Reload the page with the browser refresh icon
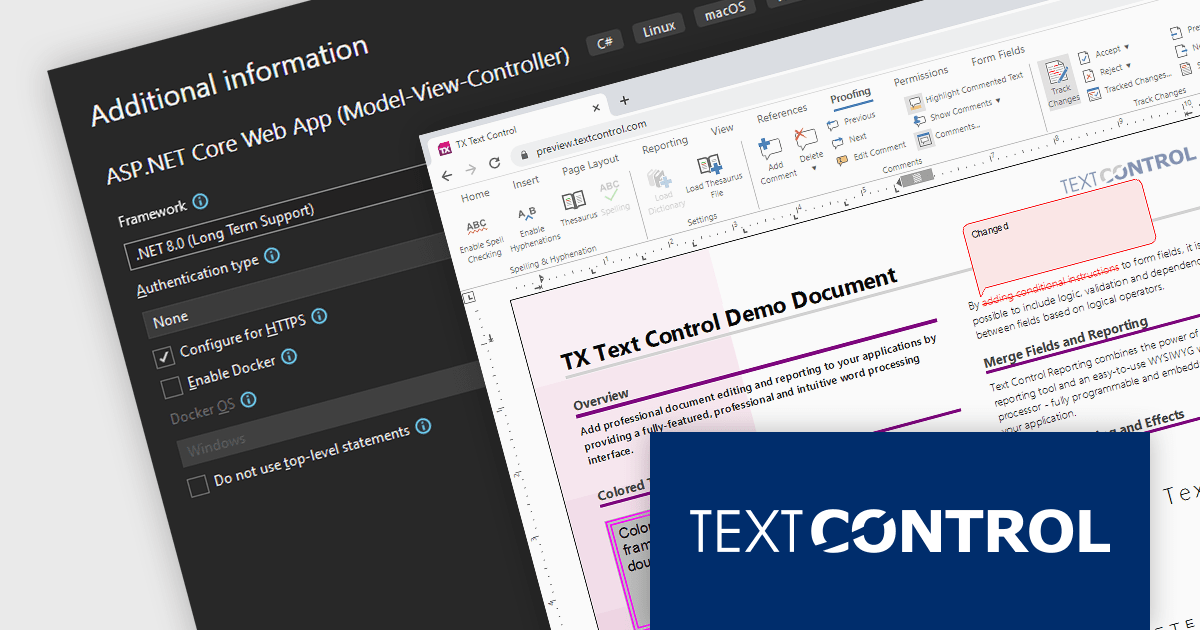1200x630 pixels. (494, 163)
